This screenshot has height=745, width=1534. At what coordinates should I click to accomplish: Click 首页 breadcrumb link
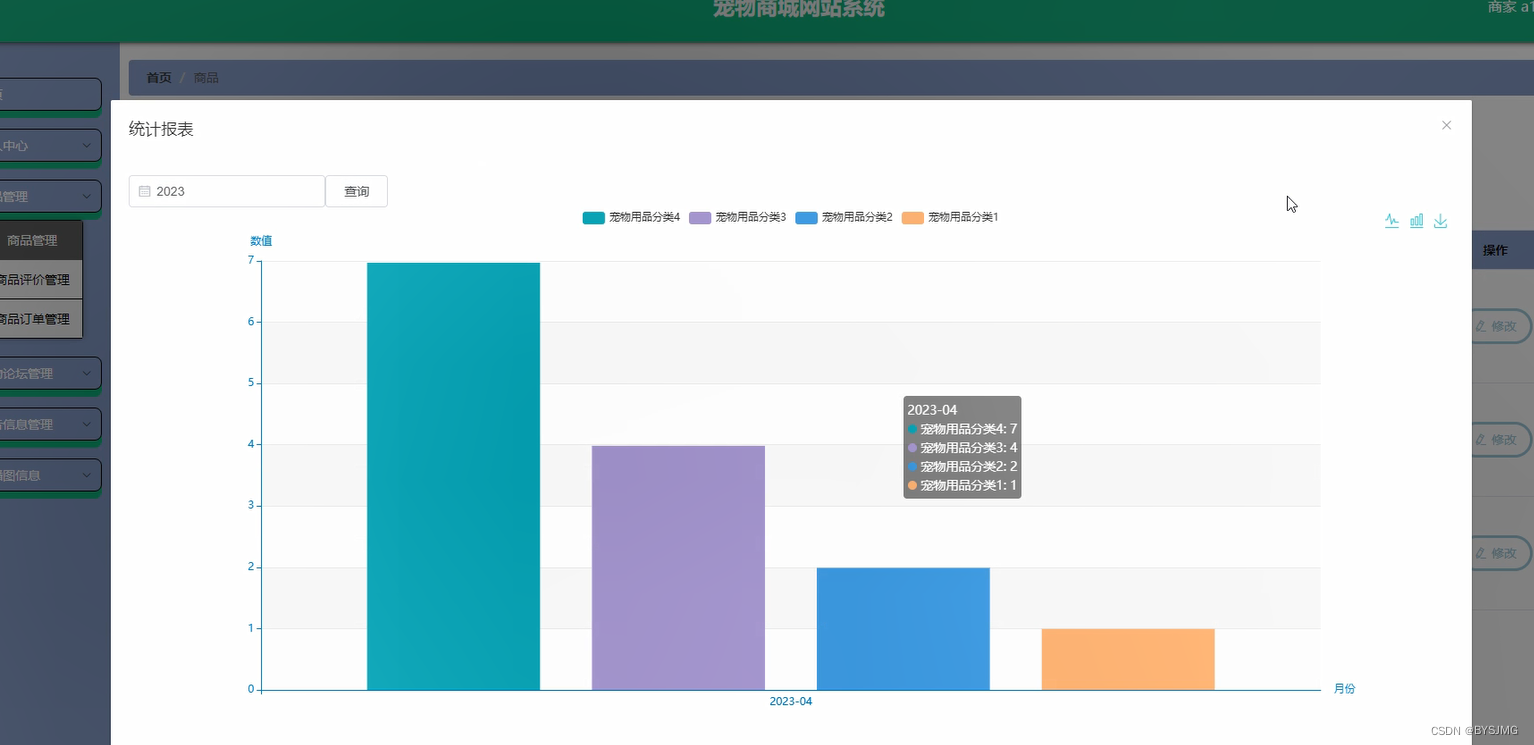[159, 78]
